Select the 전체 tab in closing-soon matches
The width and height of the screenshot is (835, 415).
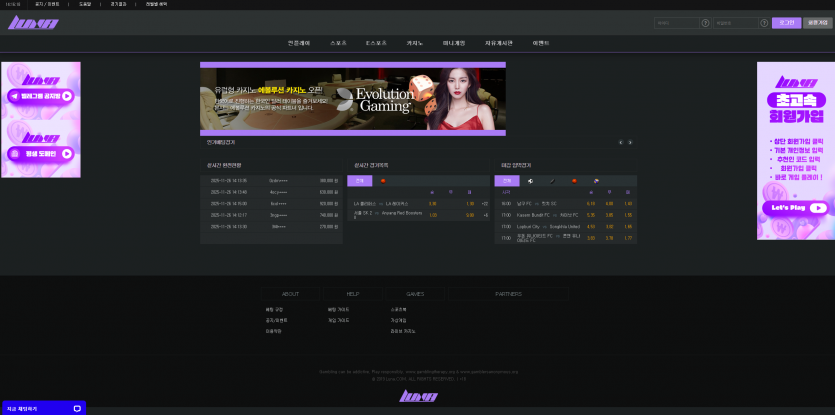coord(506,181)
